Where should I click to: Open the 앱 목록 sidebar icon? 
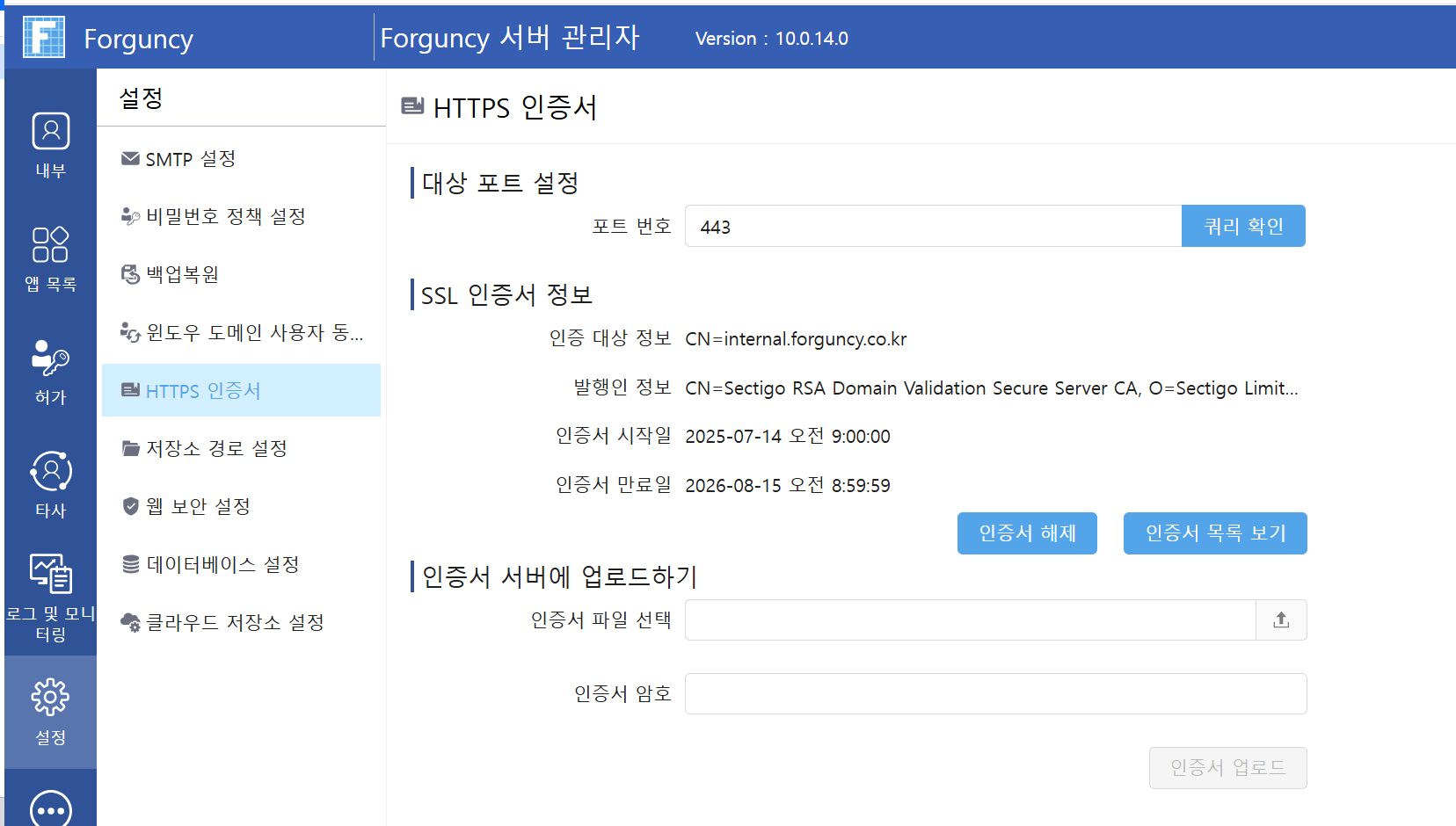click(51, 244)
